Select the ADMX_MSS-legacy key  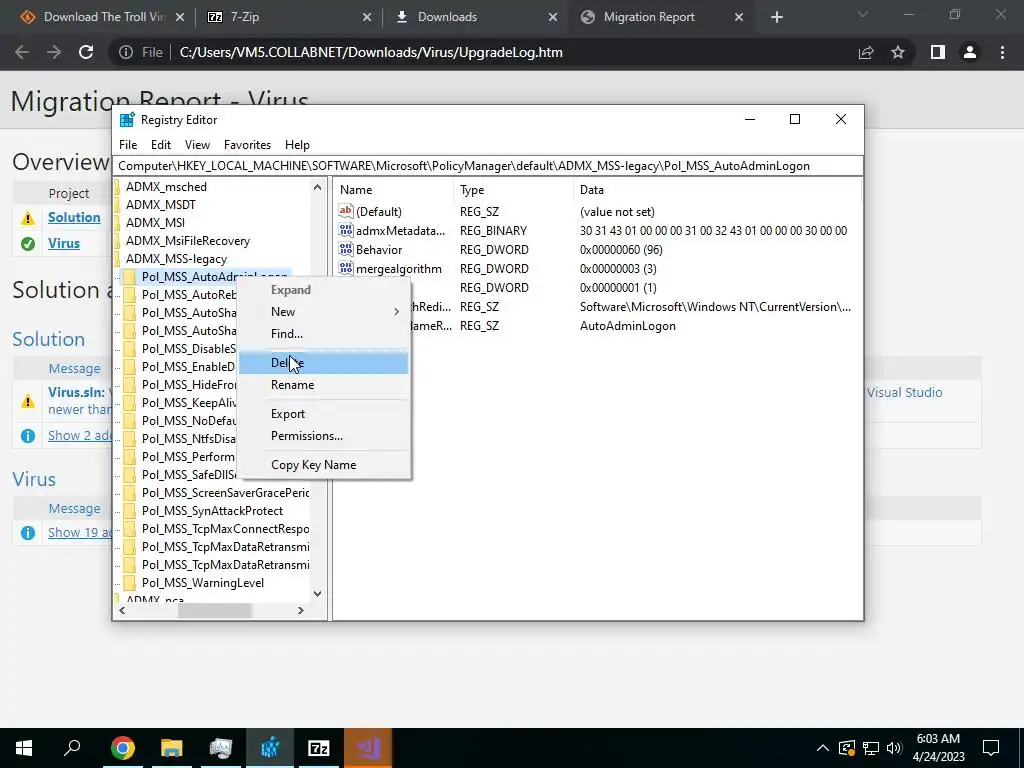(x=176, y=259)
